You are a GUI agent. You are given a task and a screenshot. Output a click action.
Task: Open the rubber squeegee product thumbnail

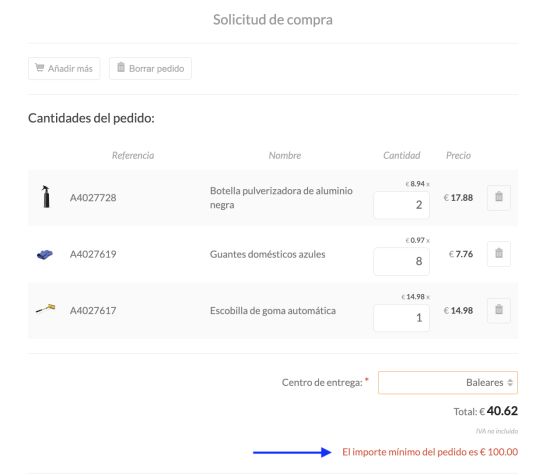pos(46,308)
